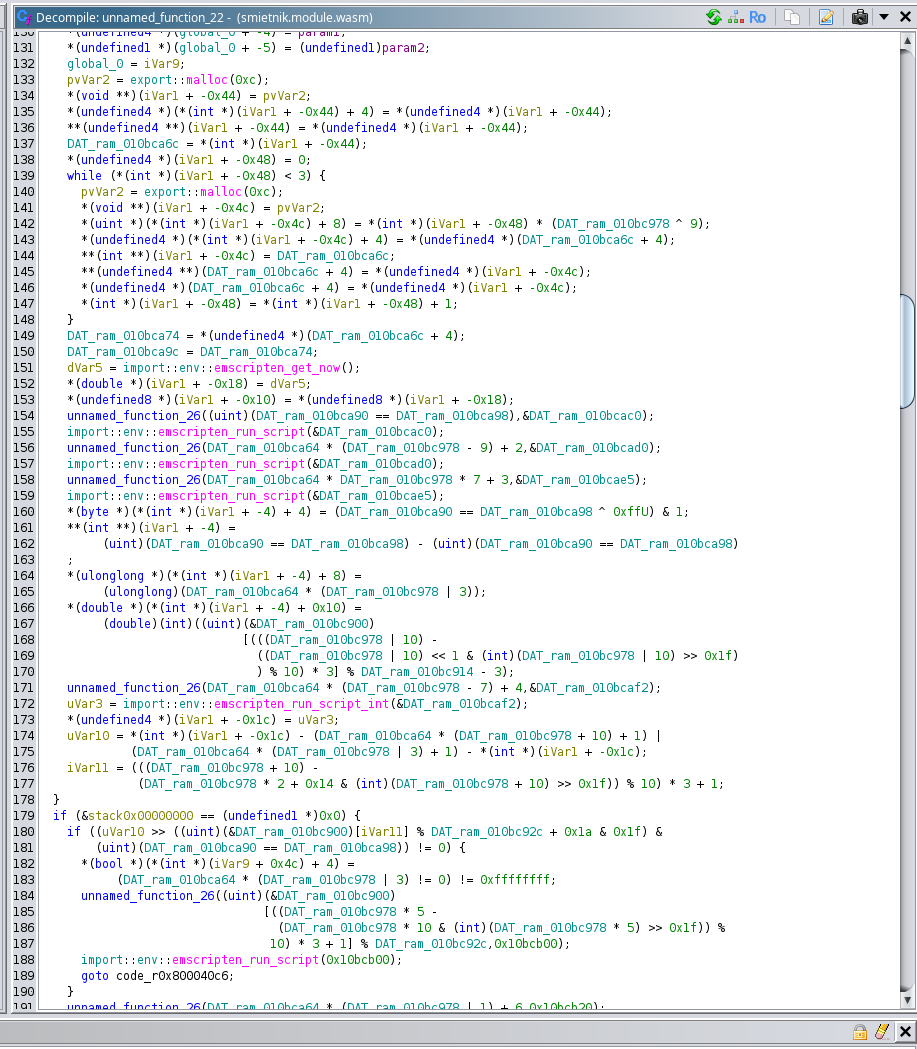
Task: Click 'DAT_ram_010bca74' on line 149
Action: (x=123, y=336)
